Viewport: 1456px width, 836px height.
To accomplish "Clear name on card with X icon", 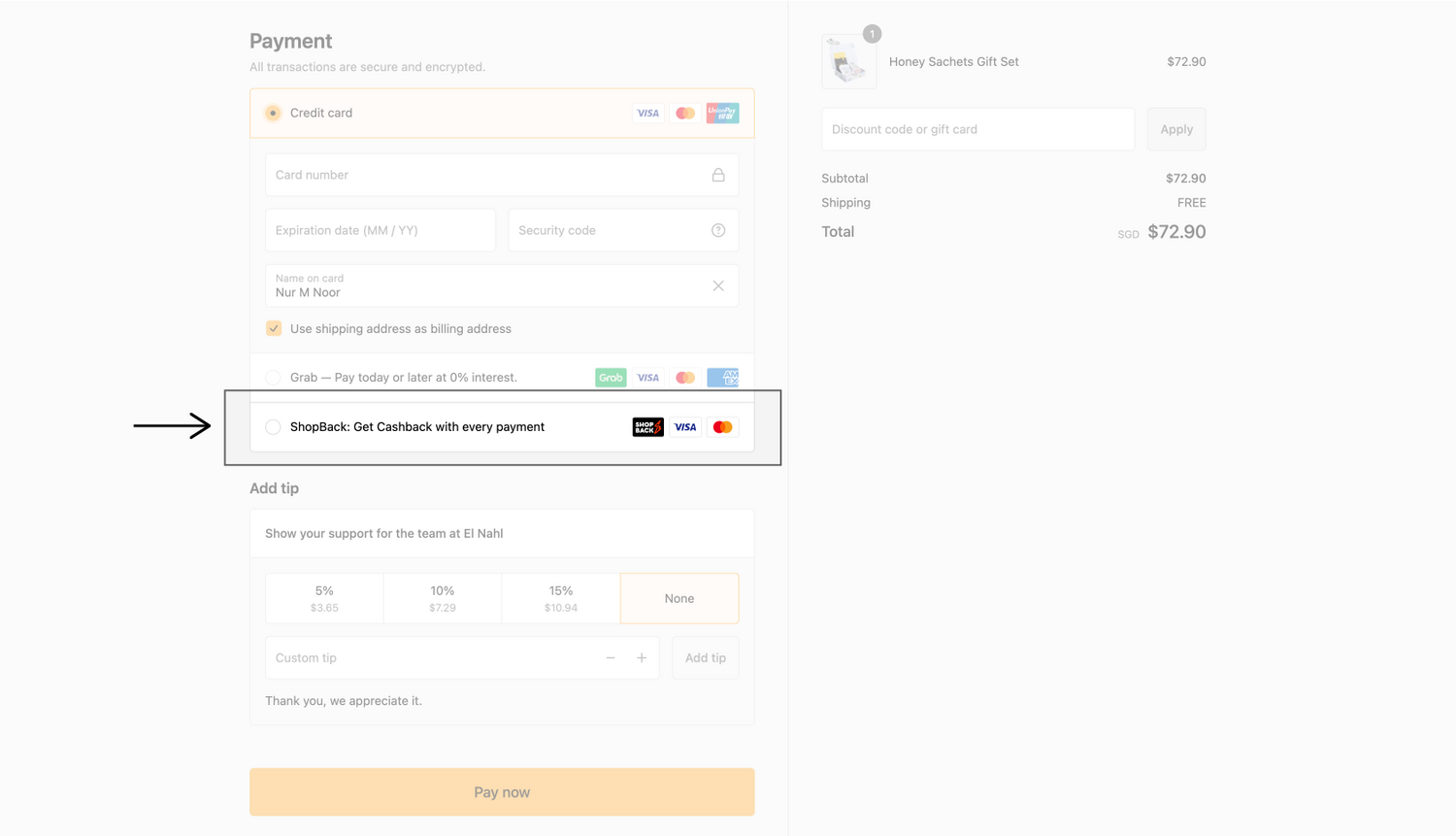I will click(718, 285).
